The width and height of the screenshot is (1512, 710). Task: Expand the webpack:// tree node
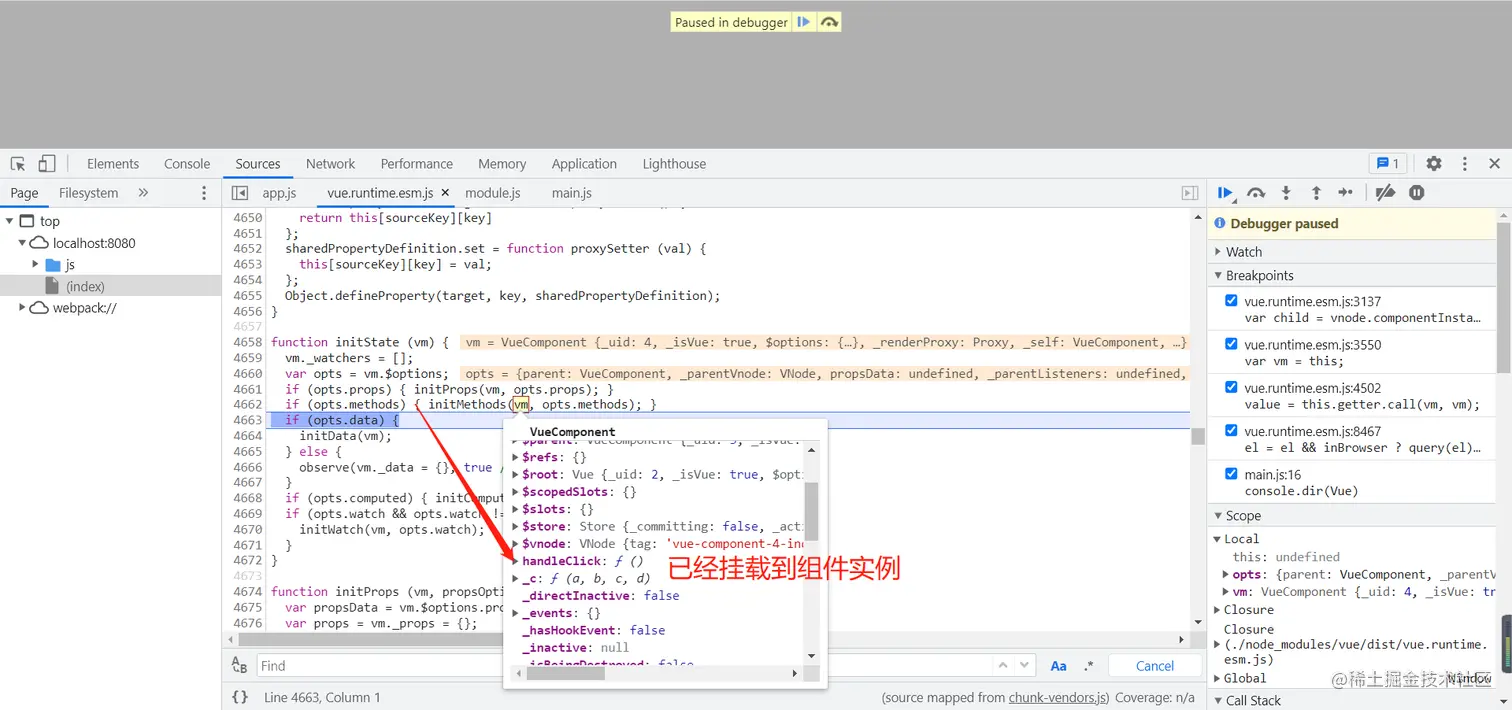point(22,308)
